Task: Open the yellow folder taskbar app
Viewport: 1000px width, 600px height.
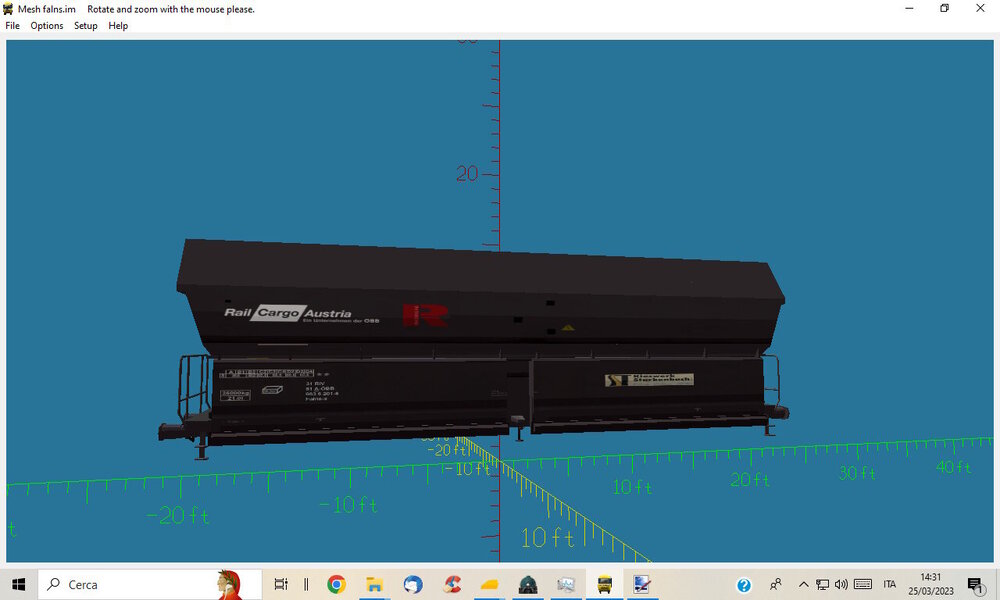Action: pyautogui.click(x=489, y=584)
